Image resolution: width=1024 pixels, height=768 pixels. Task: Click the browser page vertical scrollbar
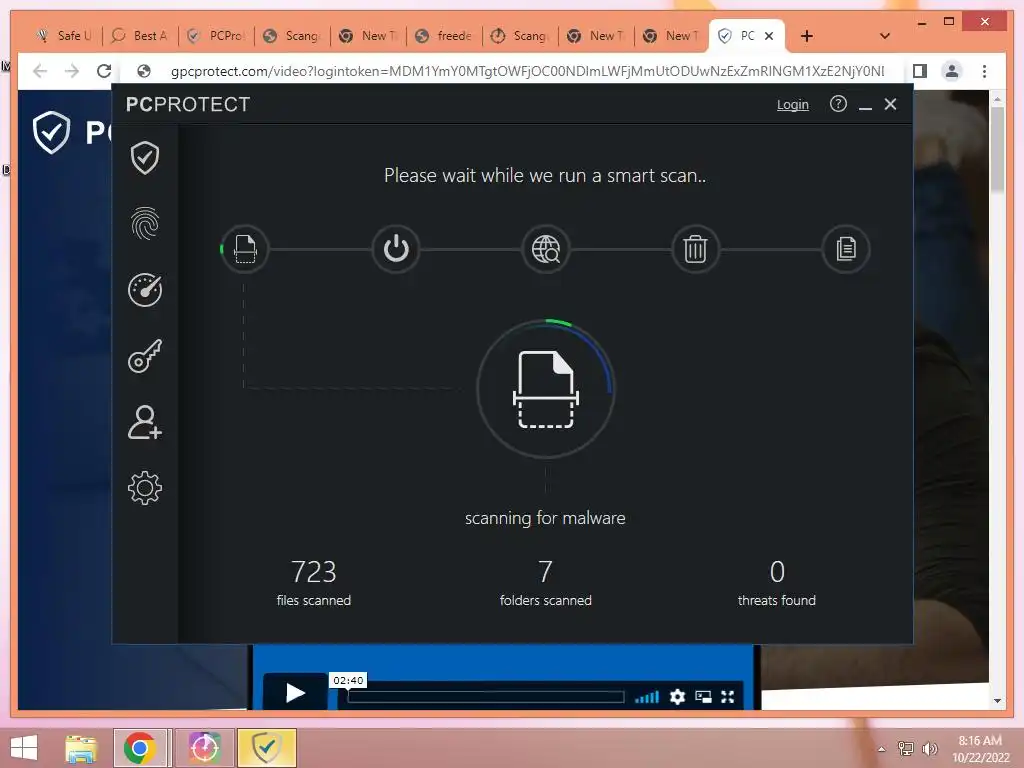(x=997, y=150)
